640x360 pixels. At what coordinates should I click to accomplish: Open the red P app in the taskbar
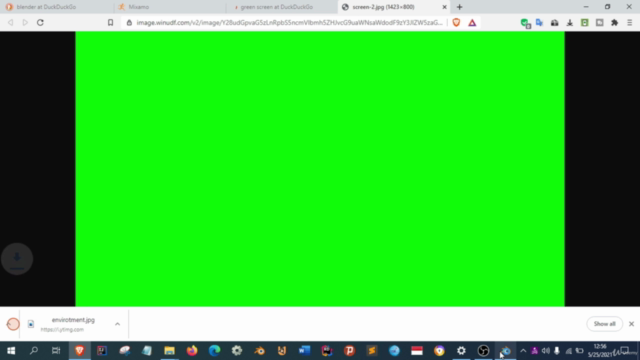tap(349, 351)
